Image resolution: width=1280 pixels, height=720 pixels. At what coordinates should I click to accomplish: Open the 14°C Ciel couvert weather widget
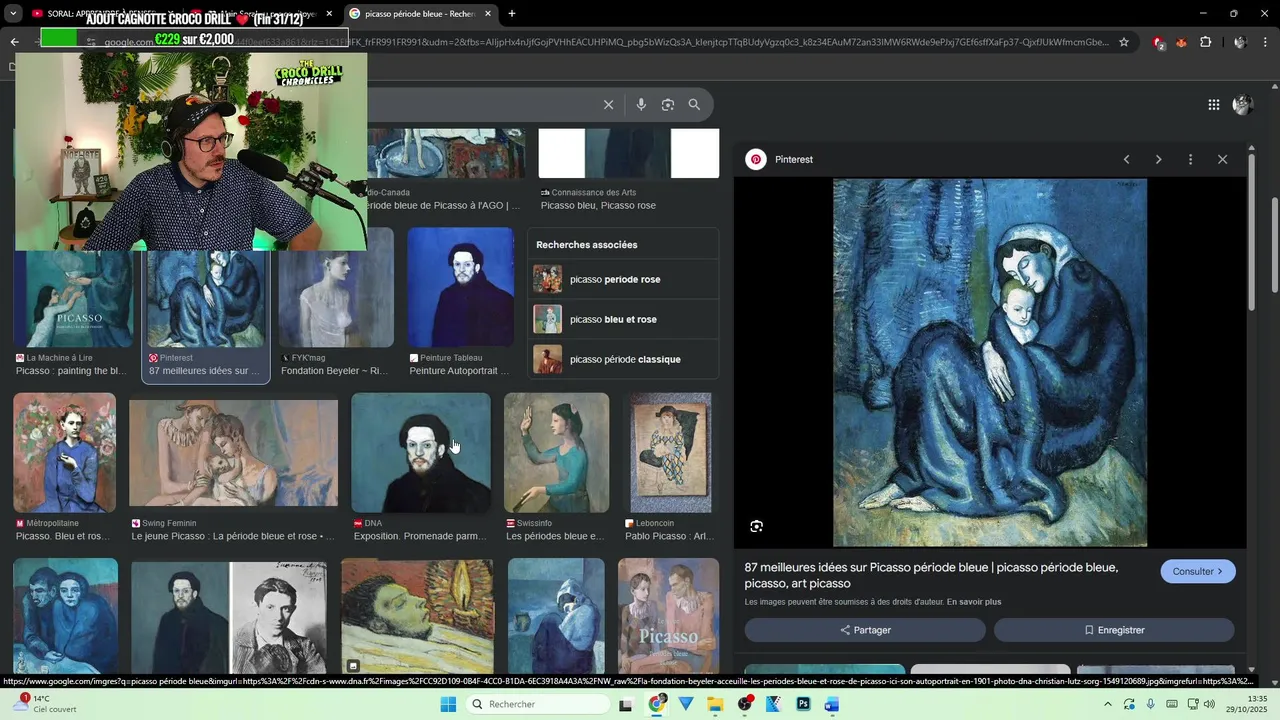click(45, 704)
